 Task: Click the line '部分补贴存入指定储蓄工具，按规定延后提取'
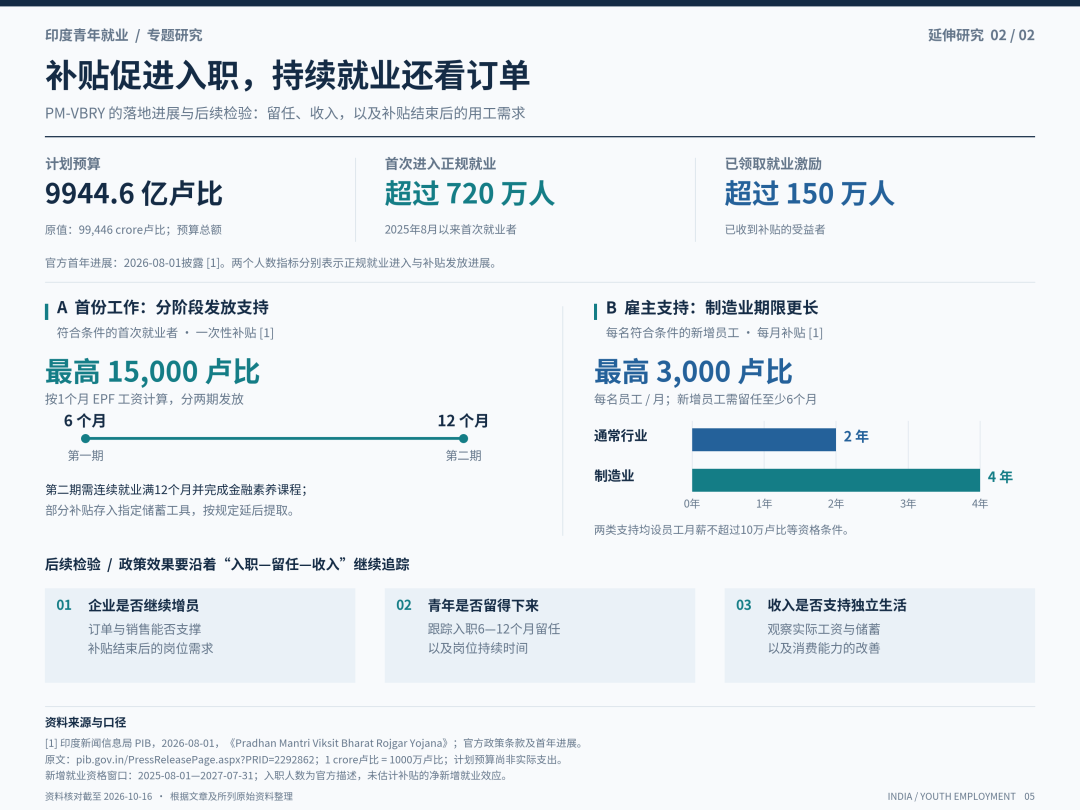tap(171, 511)
